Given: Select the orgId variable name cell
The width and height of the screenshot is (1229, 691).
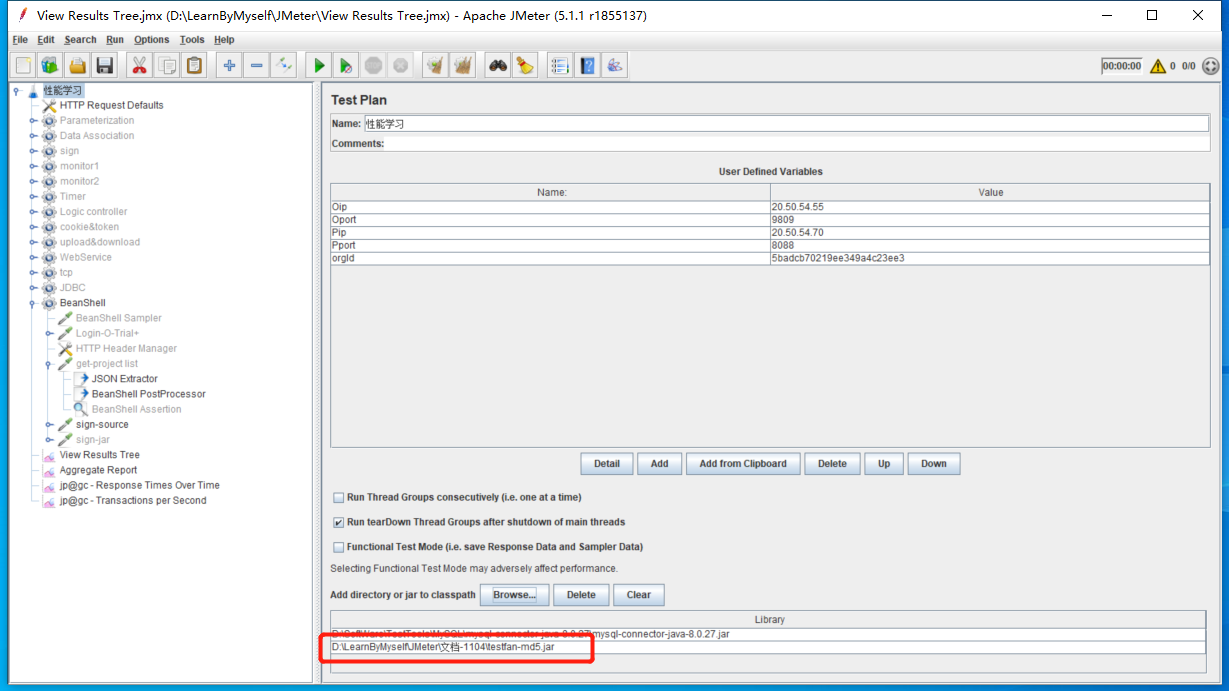Looking at the screenshot, I should pos(551,258).
